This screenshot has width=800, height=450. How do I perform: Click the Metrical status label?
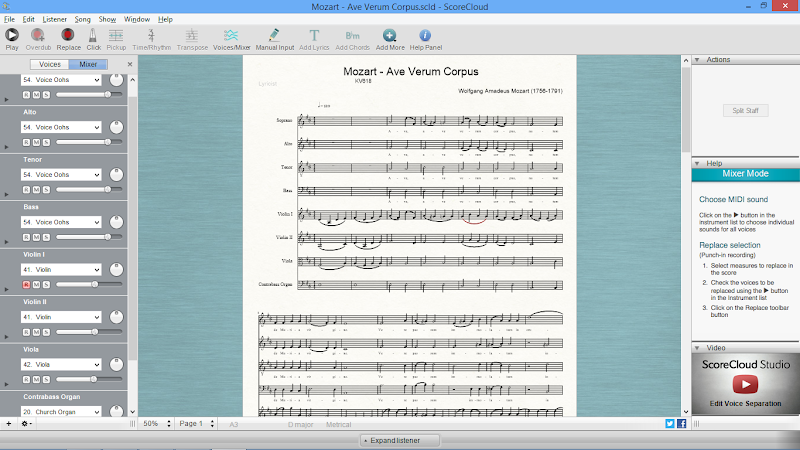338,424
